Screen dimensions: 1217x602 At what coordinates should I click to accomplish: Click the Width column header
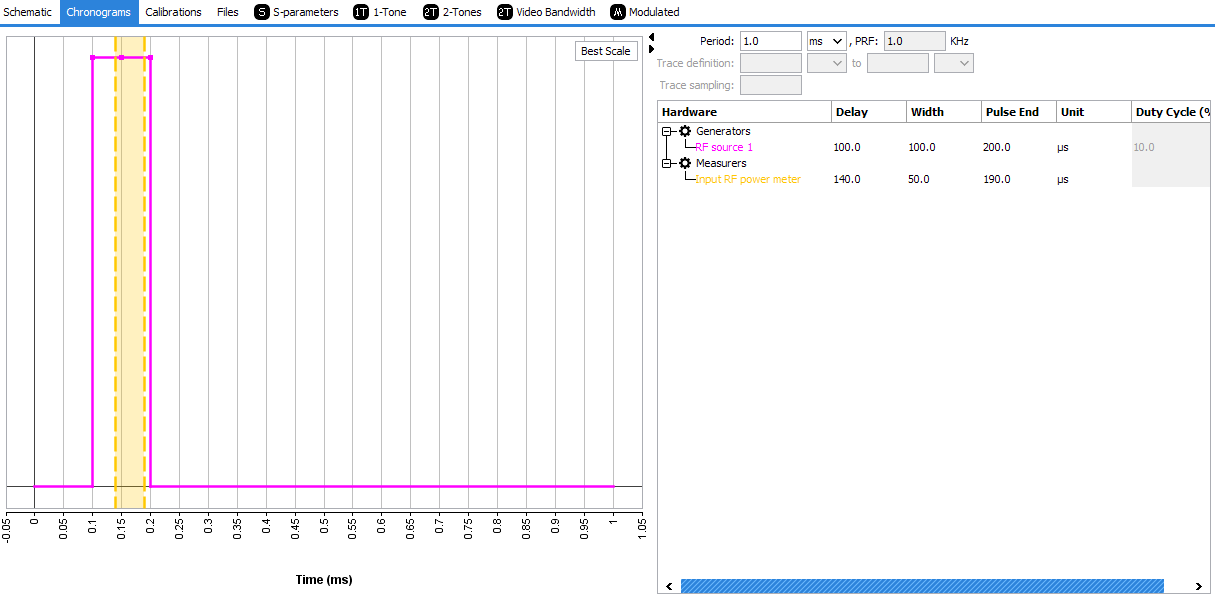pyautogui.click(x=944, y=112)
